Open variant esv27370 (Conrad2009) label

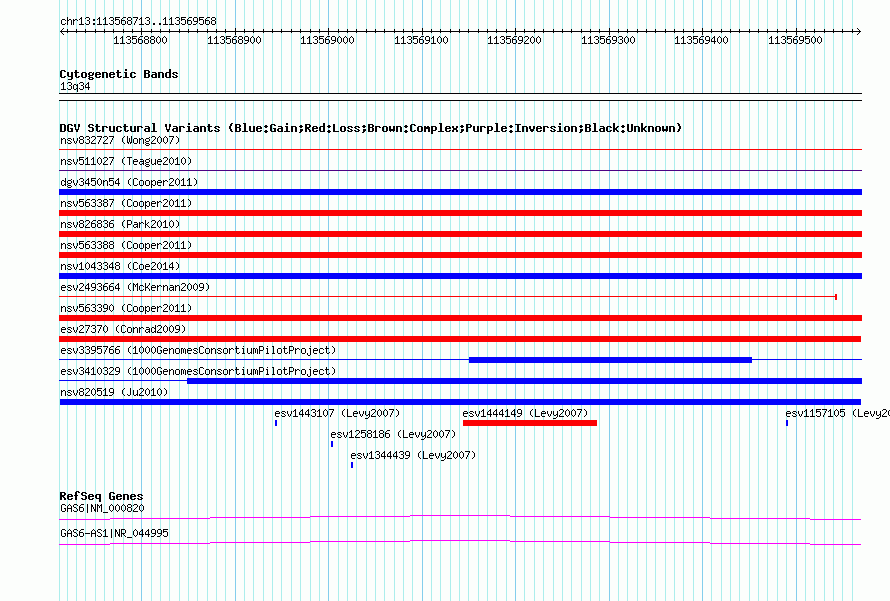pyautogui.click(x=123, y=329)
